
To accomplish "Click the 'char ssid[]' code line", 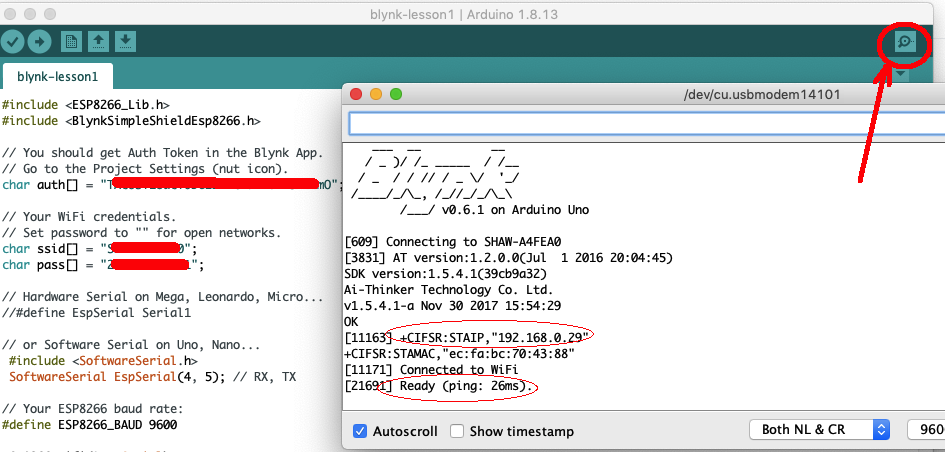I will click(99, 249).
